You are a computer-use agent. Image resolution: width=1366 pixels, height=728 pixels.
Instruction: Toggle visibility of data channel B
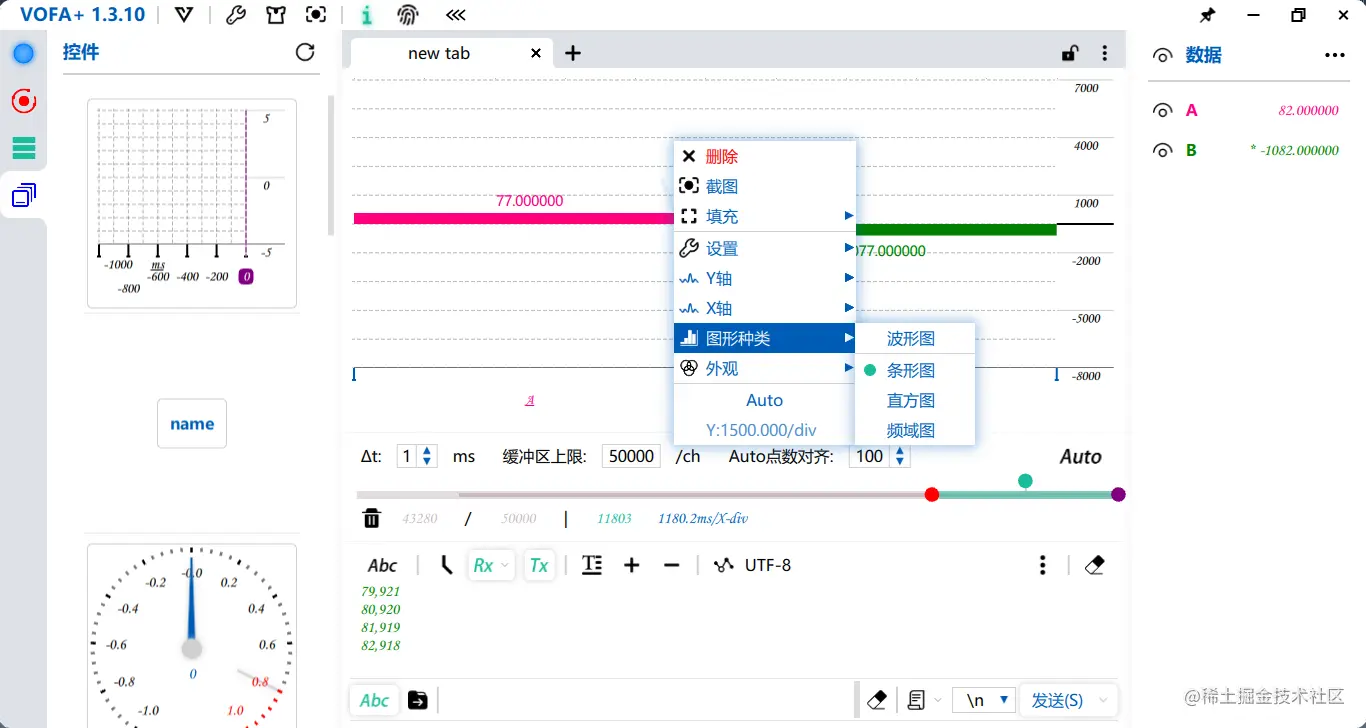pyautogui.click(x=1163, y=150)
